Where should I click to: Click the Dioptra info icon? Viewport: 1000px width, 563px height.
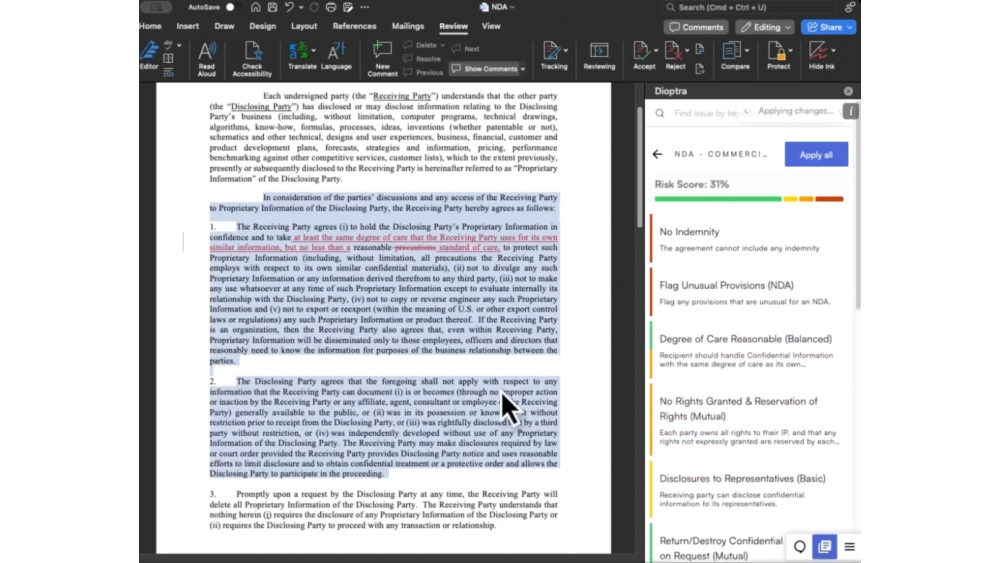[850, 112]
